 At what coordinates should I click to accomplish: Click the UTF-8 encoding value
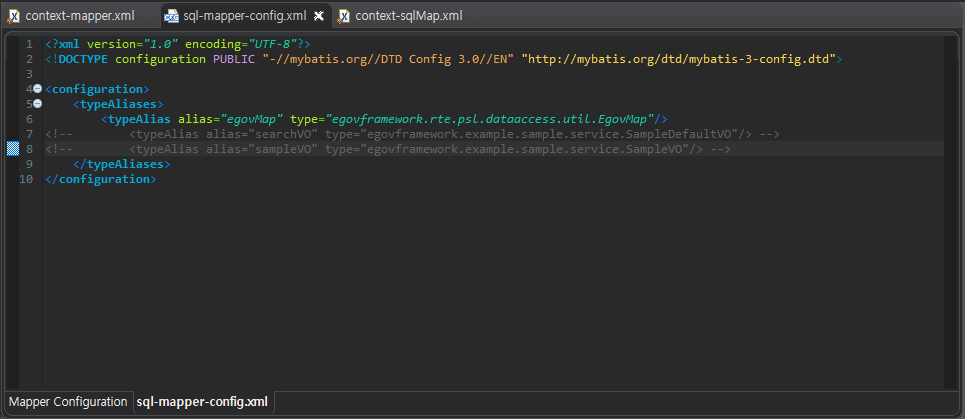pyautogui.click(x=274, y=44)
